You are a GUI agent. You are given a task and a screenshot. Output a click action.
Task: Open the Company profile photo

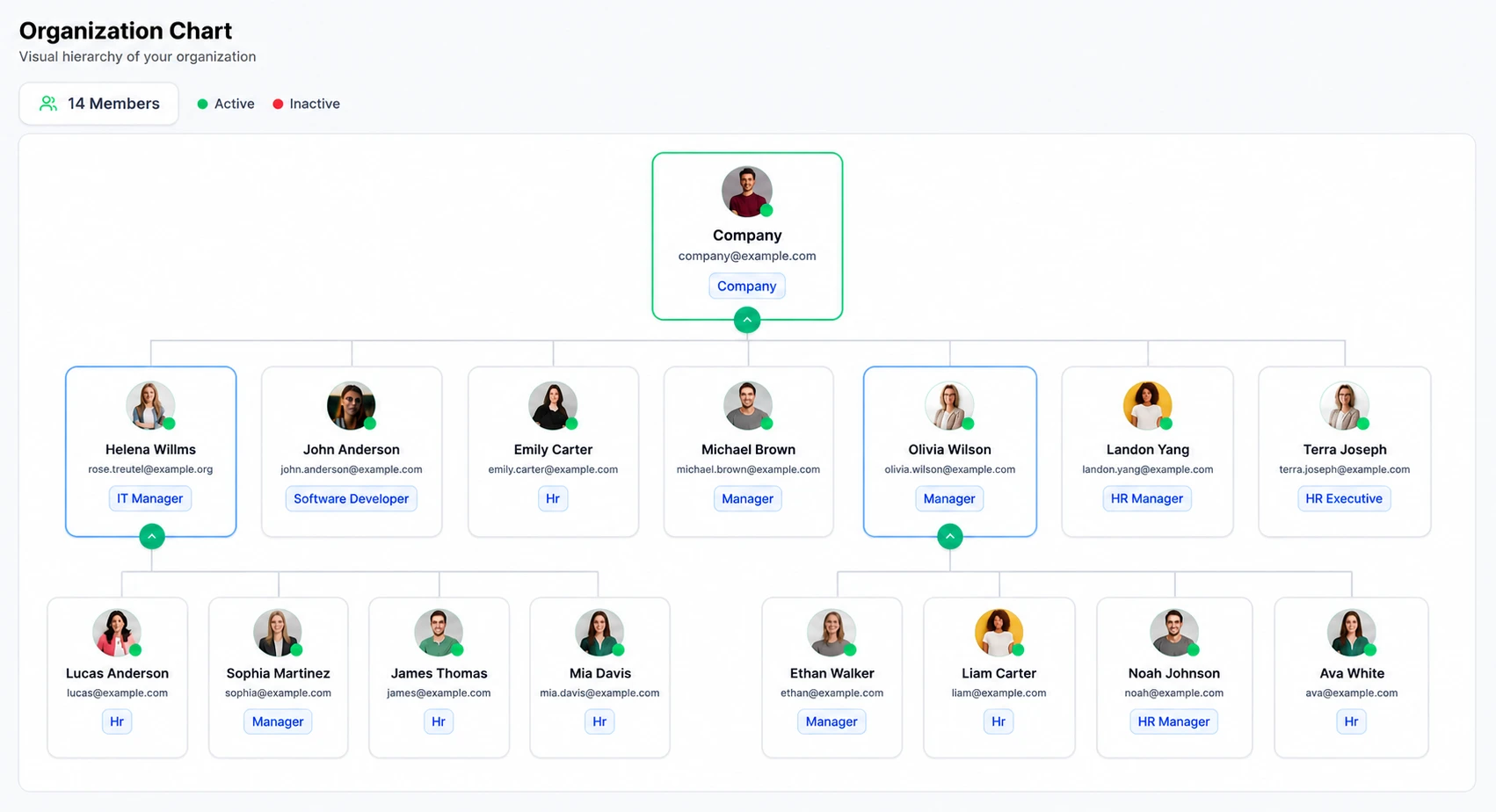click(x=747, y=192)
